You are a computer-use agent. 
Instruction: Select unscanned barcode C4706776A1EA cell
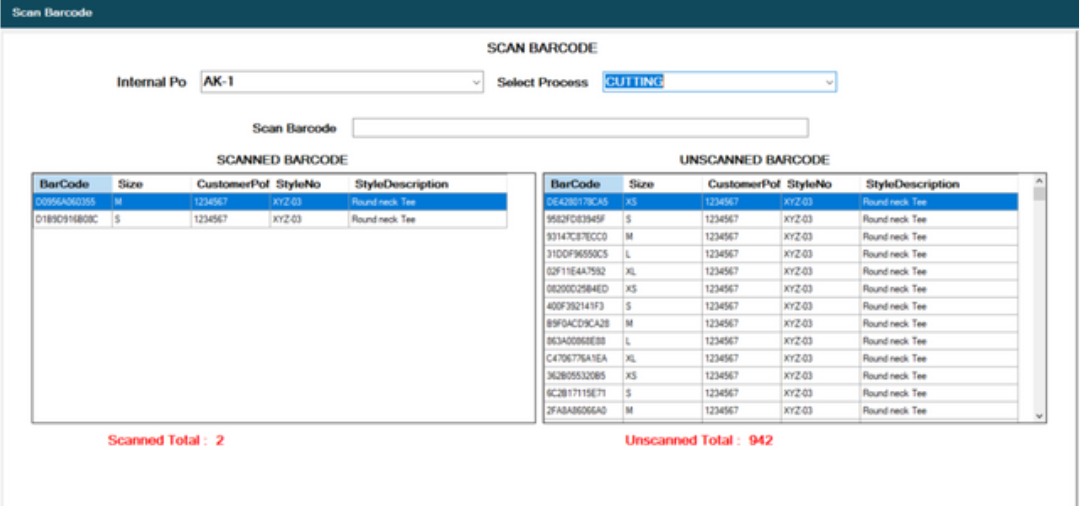pyautogui.click(x=584, y=359)
